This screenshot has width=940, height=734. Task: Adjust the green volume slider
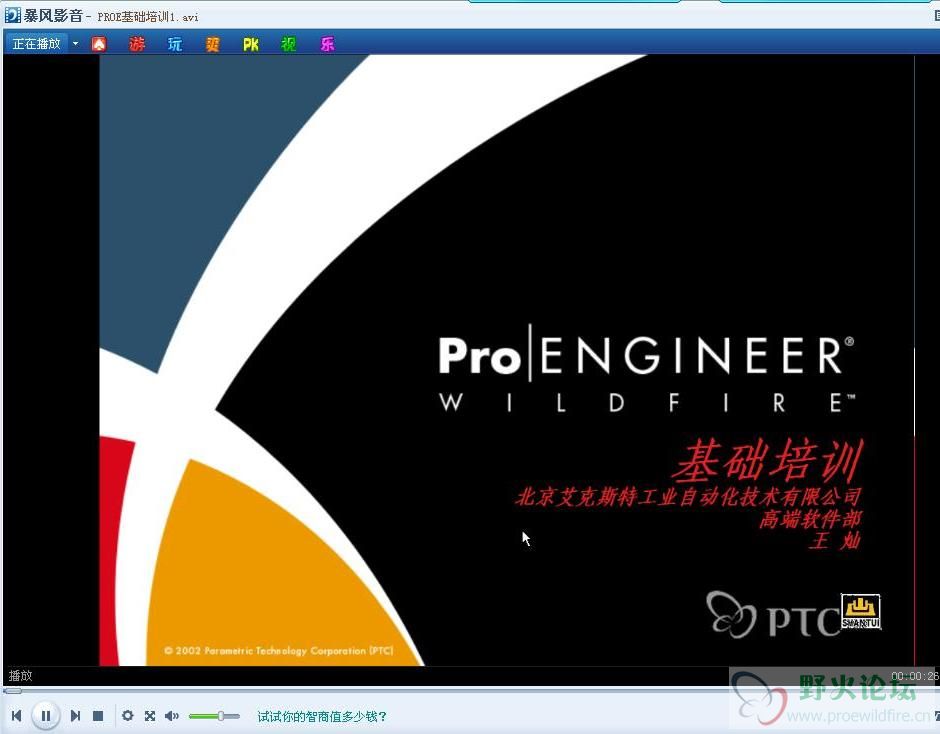click(214, 716)
